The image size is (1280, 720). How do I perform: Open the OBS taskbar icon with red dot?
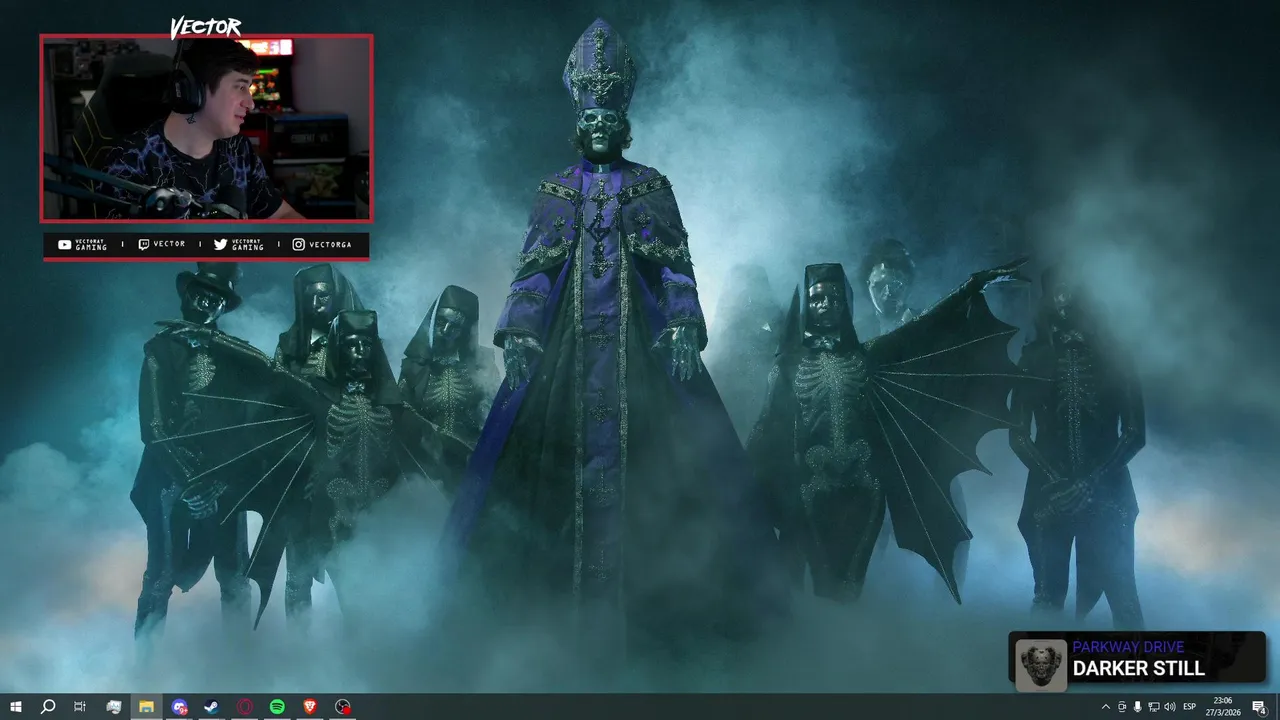[x=343, y=707]
